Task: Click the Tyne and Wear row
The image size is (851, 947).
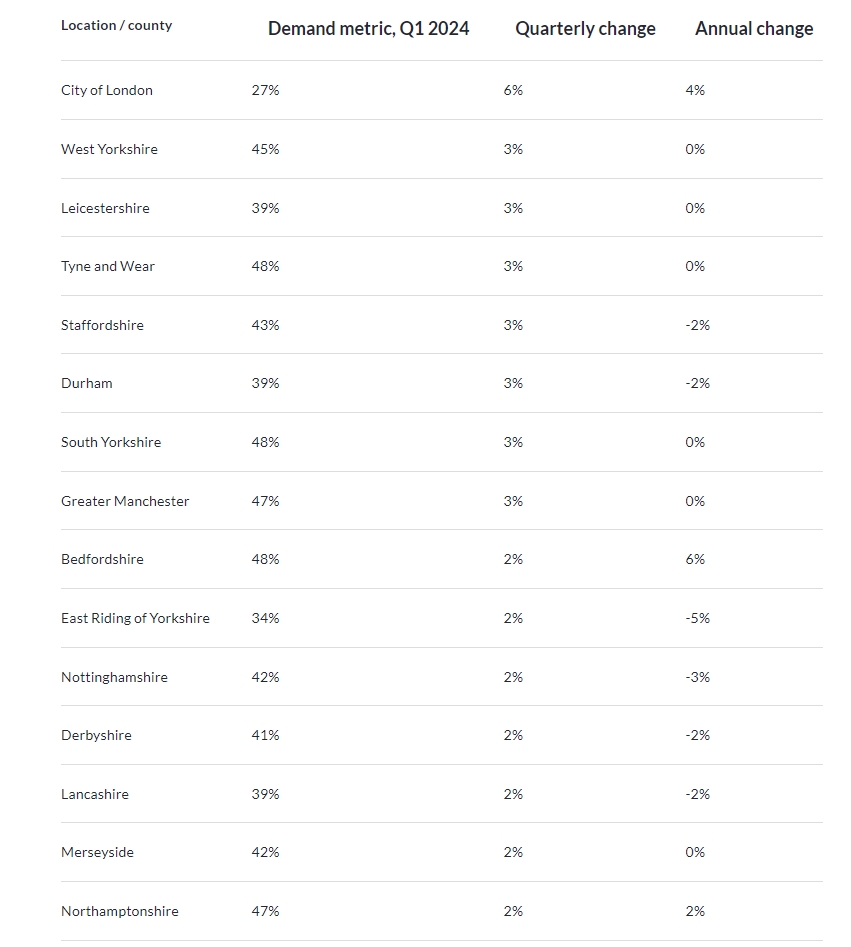Action: pos(108,266)
